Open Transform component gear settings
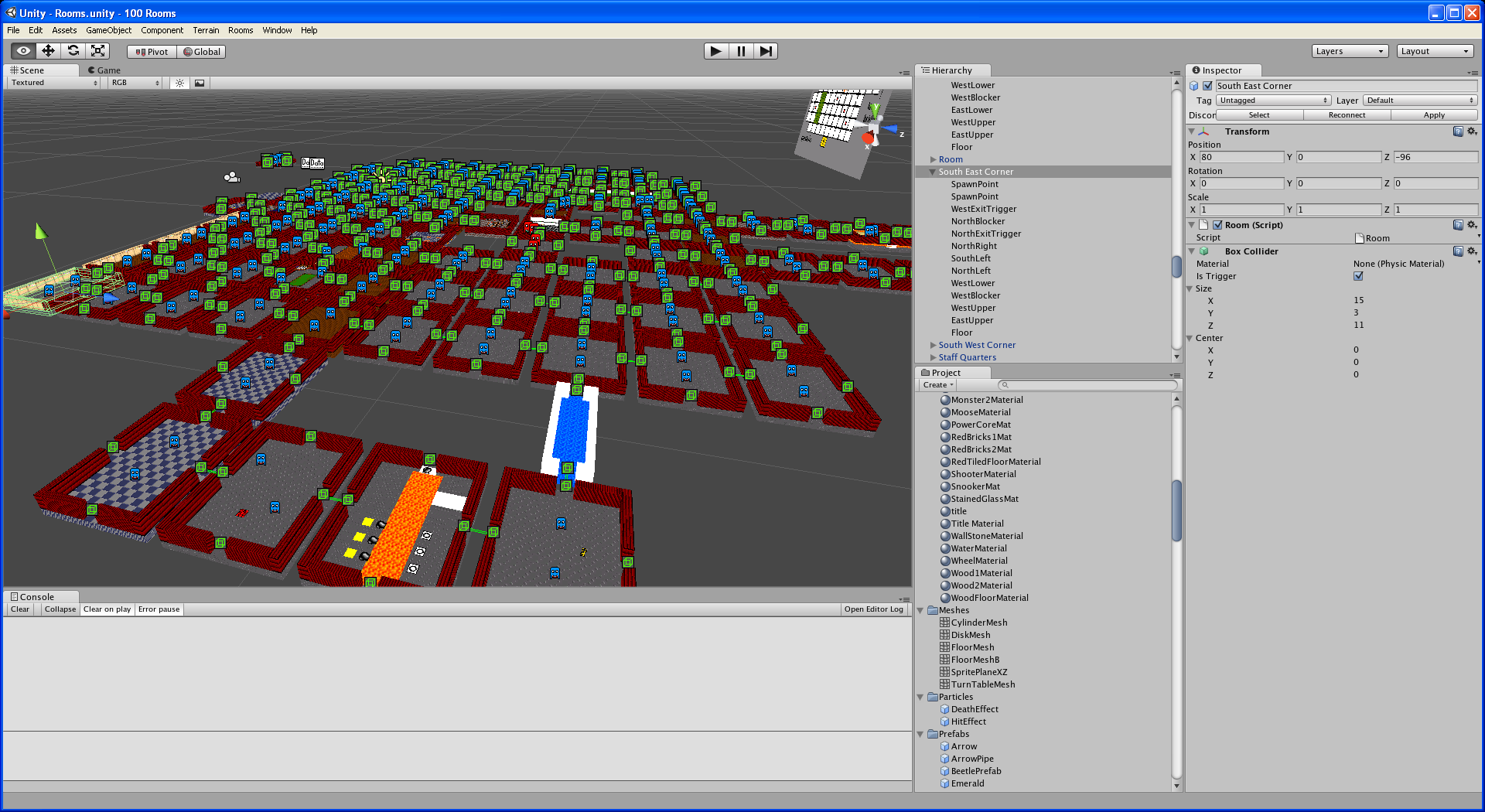The width and height of the screenshot is (1485, 812). tap(1472, 131)
